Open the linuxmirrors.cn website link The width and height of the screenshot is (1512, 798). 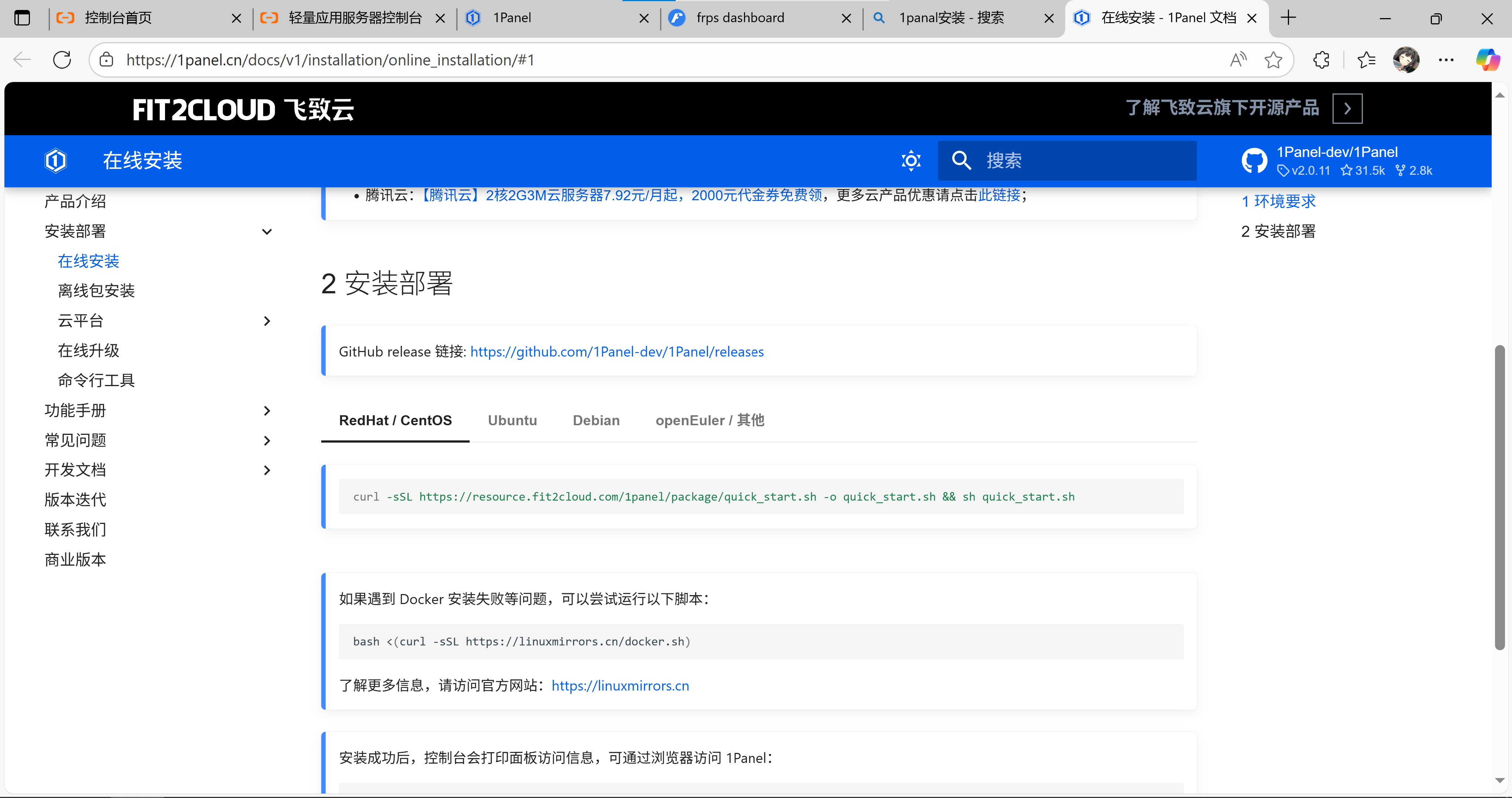click(x=620, y=685)
